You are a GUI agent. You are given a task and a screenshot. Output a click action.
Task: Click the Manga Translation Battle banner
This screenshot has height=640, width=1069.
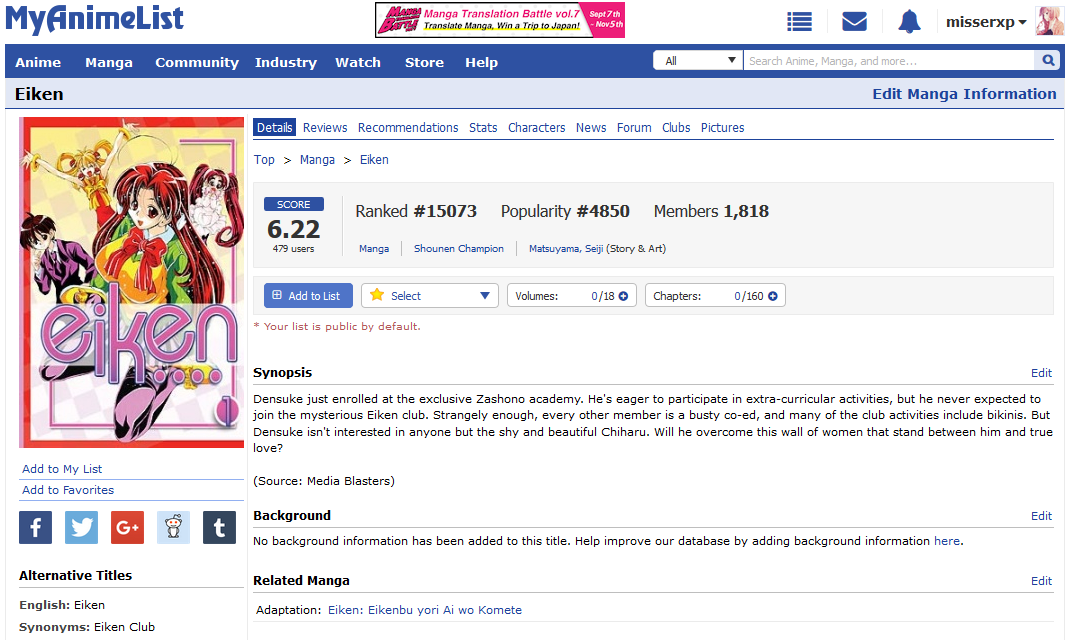[500, 20]
